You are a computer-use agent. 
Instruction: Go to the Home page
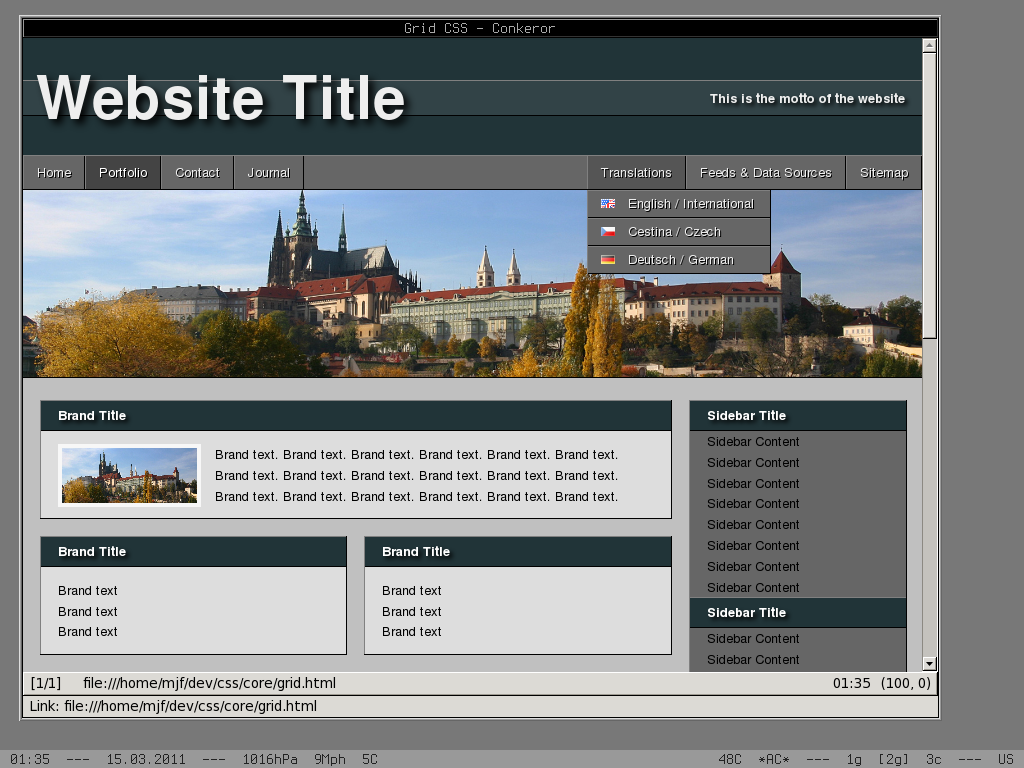tap(54, 173)
